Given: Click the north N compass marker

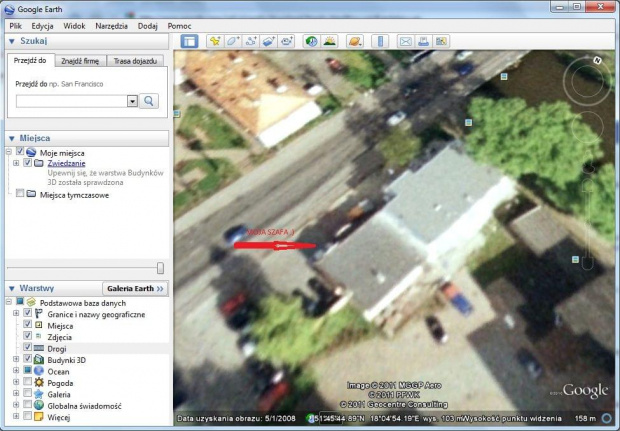Looking at the screenshot, I should point(597,60).
